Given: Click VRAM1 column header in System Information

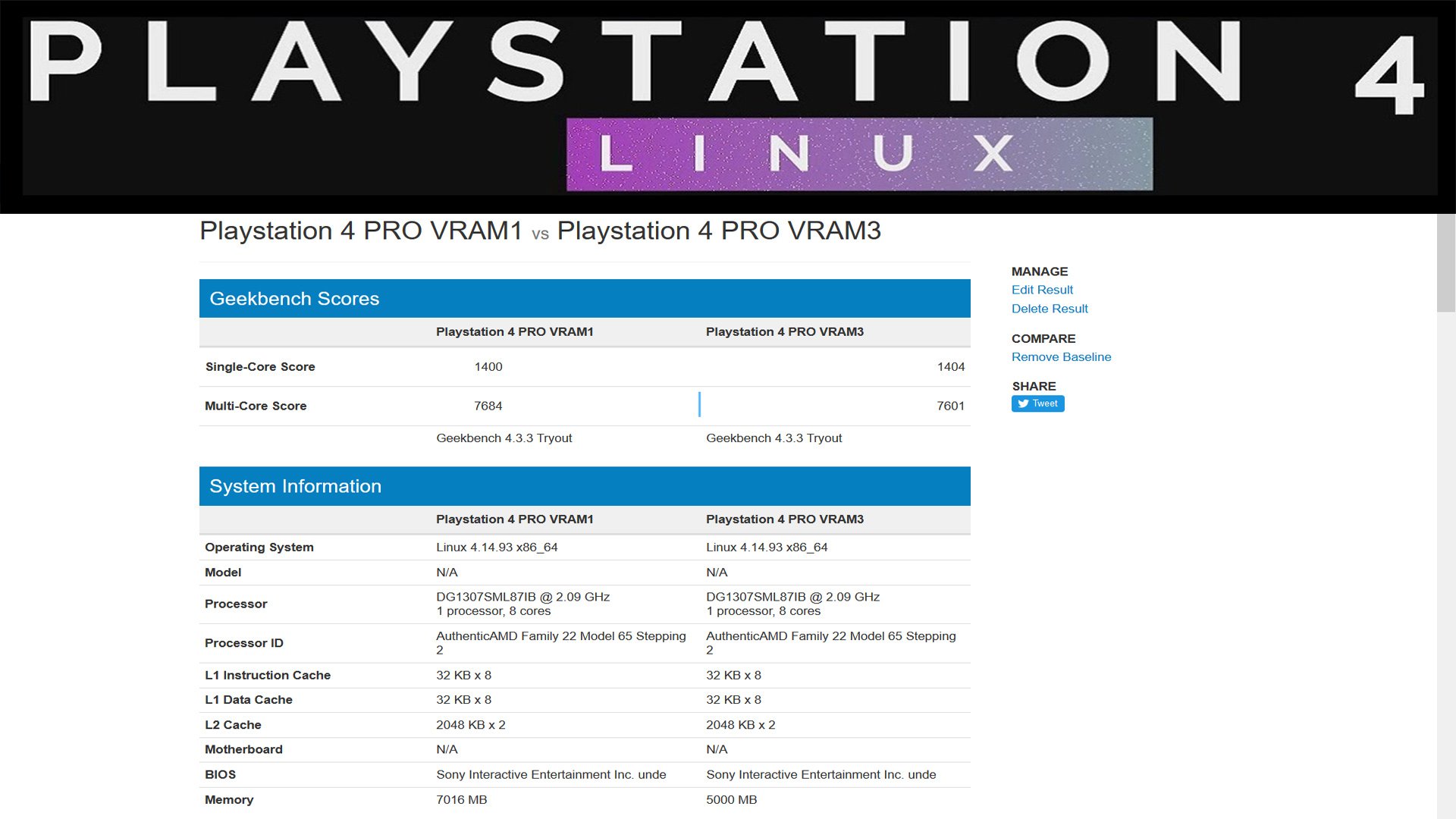Looking at the screenshot, I should coord(515,519).
